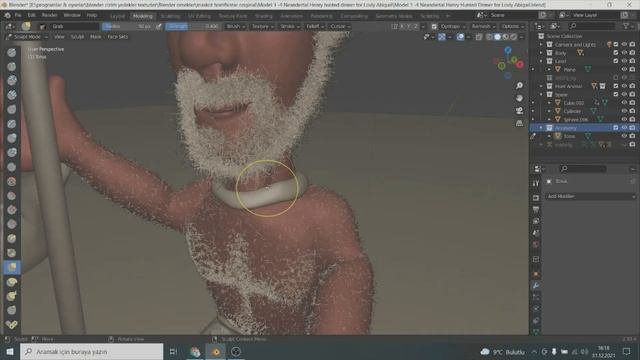Open the Face Sets menu
This screenshot has width=640, height=360.
pos(118,37)
